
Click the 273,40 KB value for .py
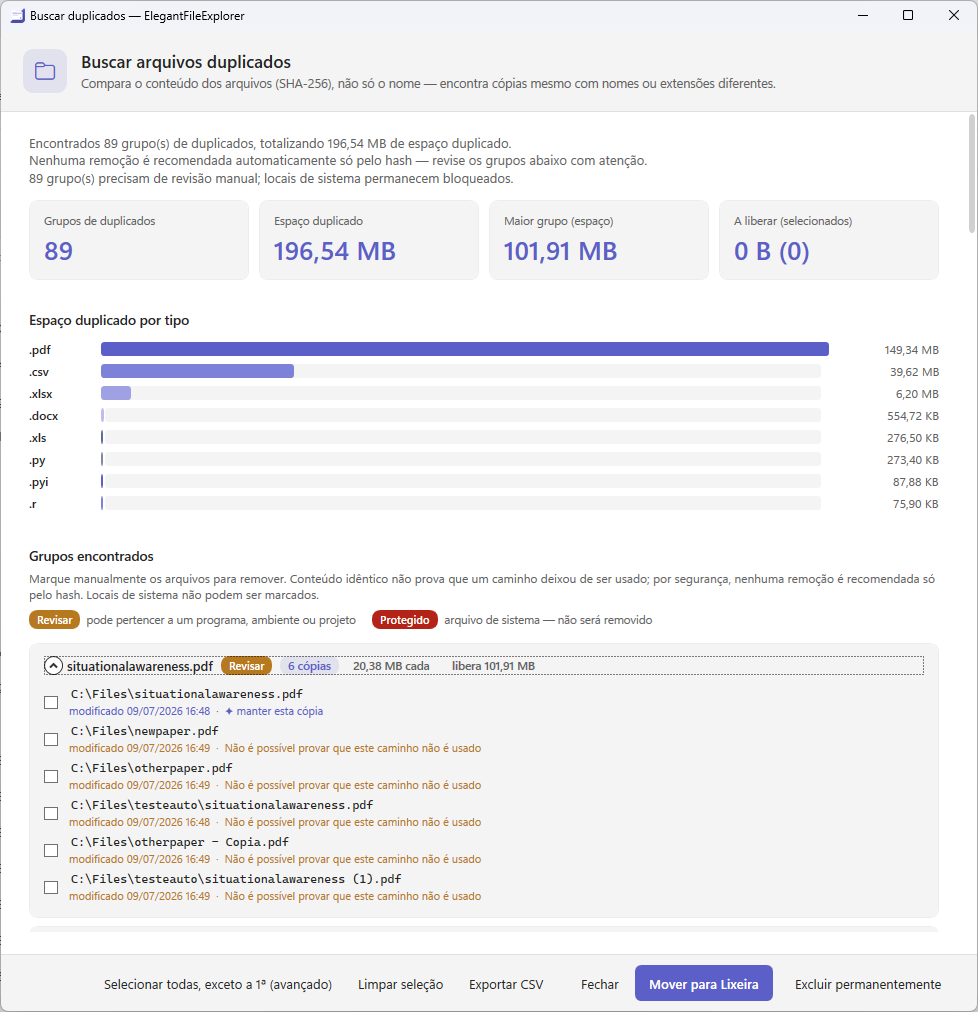pos(913,460)
